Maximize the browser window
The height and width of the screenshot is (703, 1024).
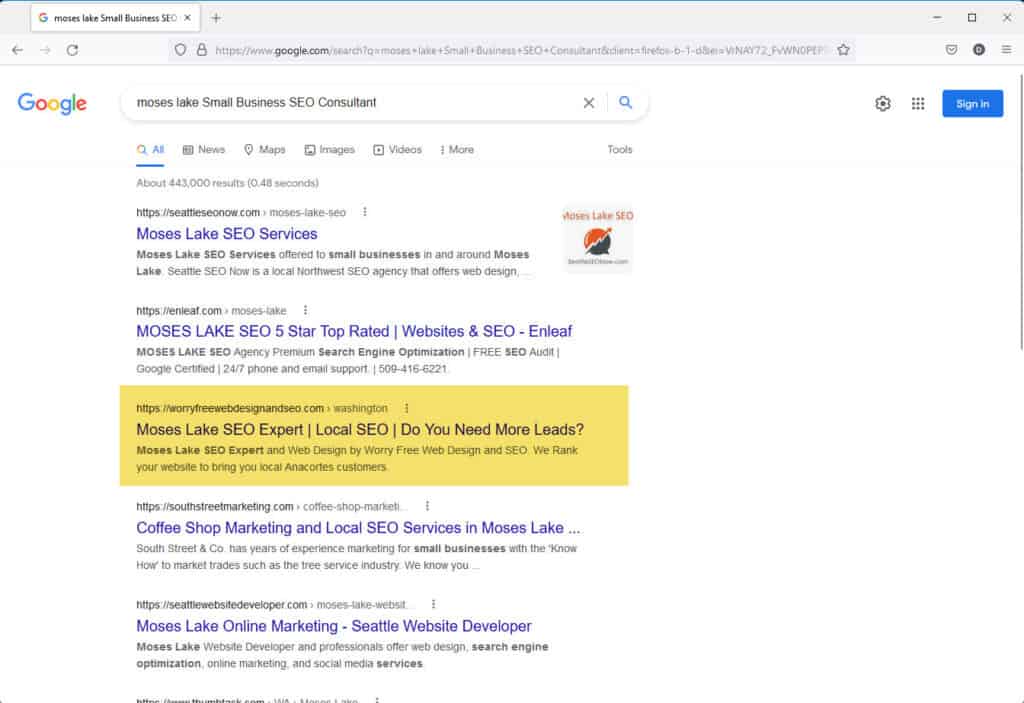[x=972, y=18]
